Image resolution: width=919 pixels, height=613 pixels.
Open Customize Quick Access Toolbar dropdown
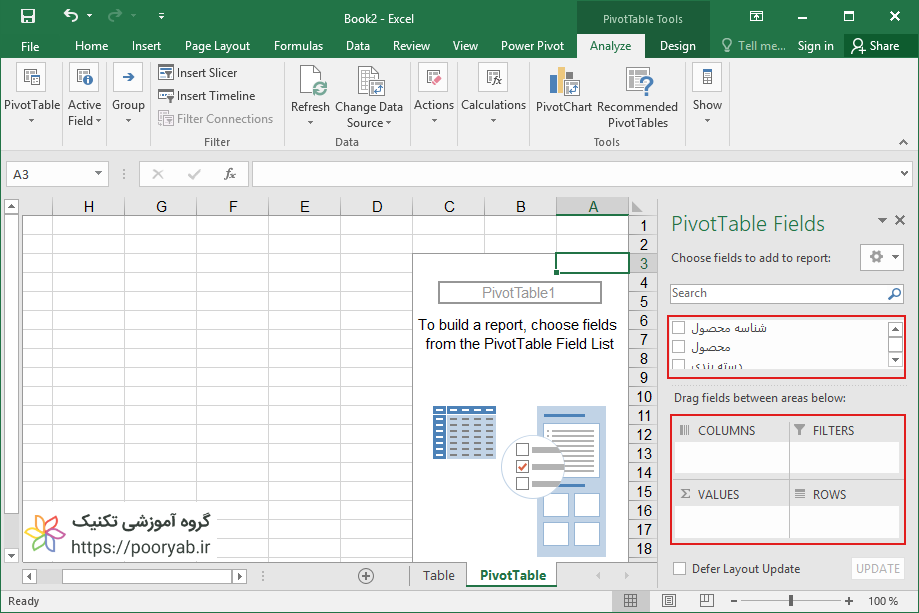click(161, 16)
